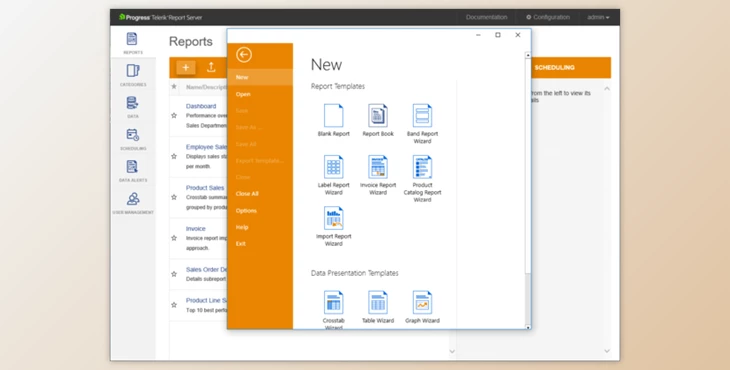Viewport: 730px width, 370px height.
Task: Select Close All in the orange file menu
Action: pyautogui.click(x=260, y=194)
